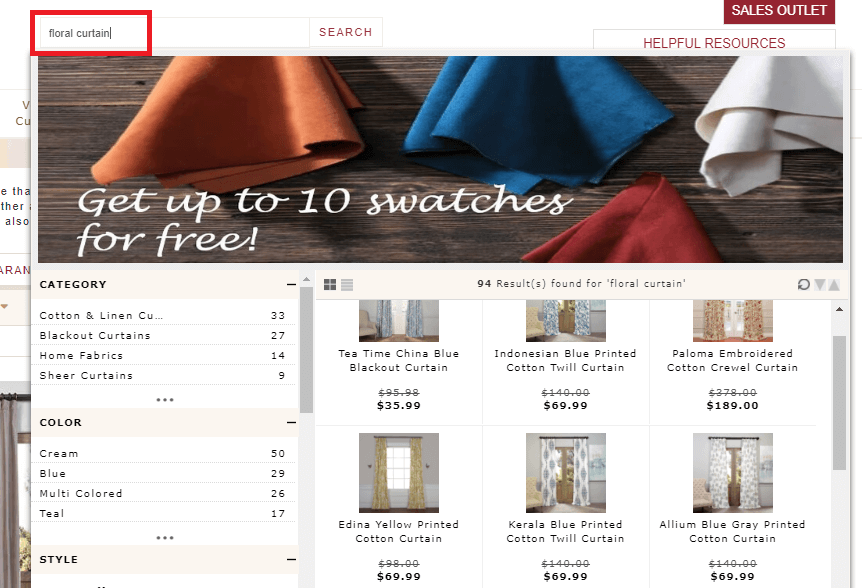Filter results by Cream color
862x588 pixels.
59,454
